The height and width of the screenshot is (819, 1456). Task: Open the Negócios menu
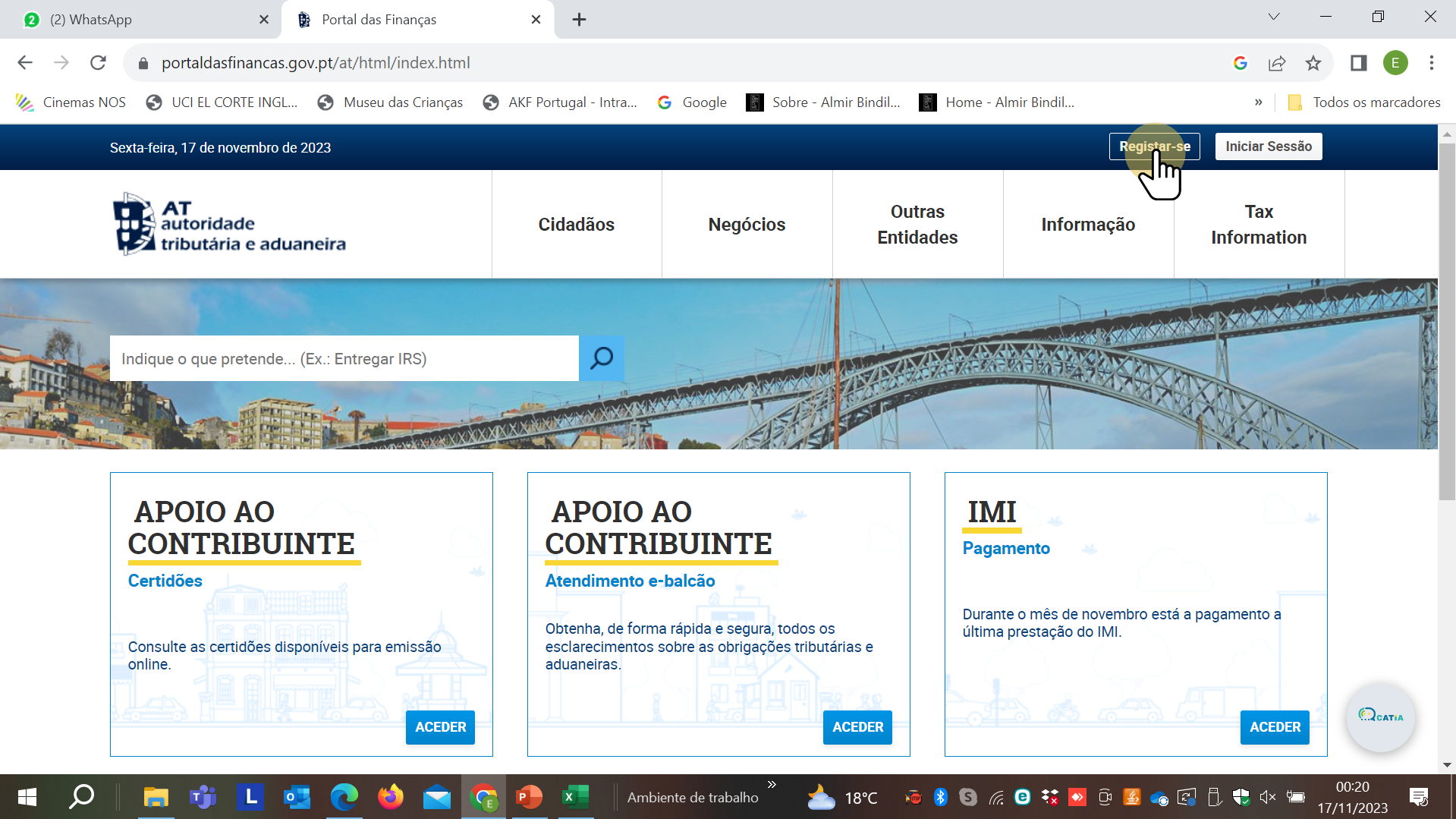click(747, 225)
